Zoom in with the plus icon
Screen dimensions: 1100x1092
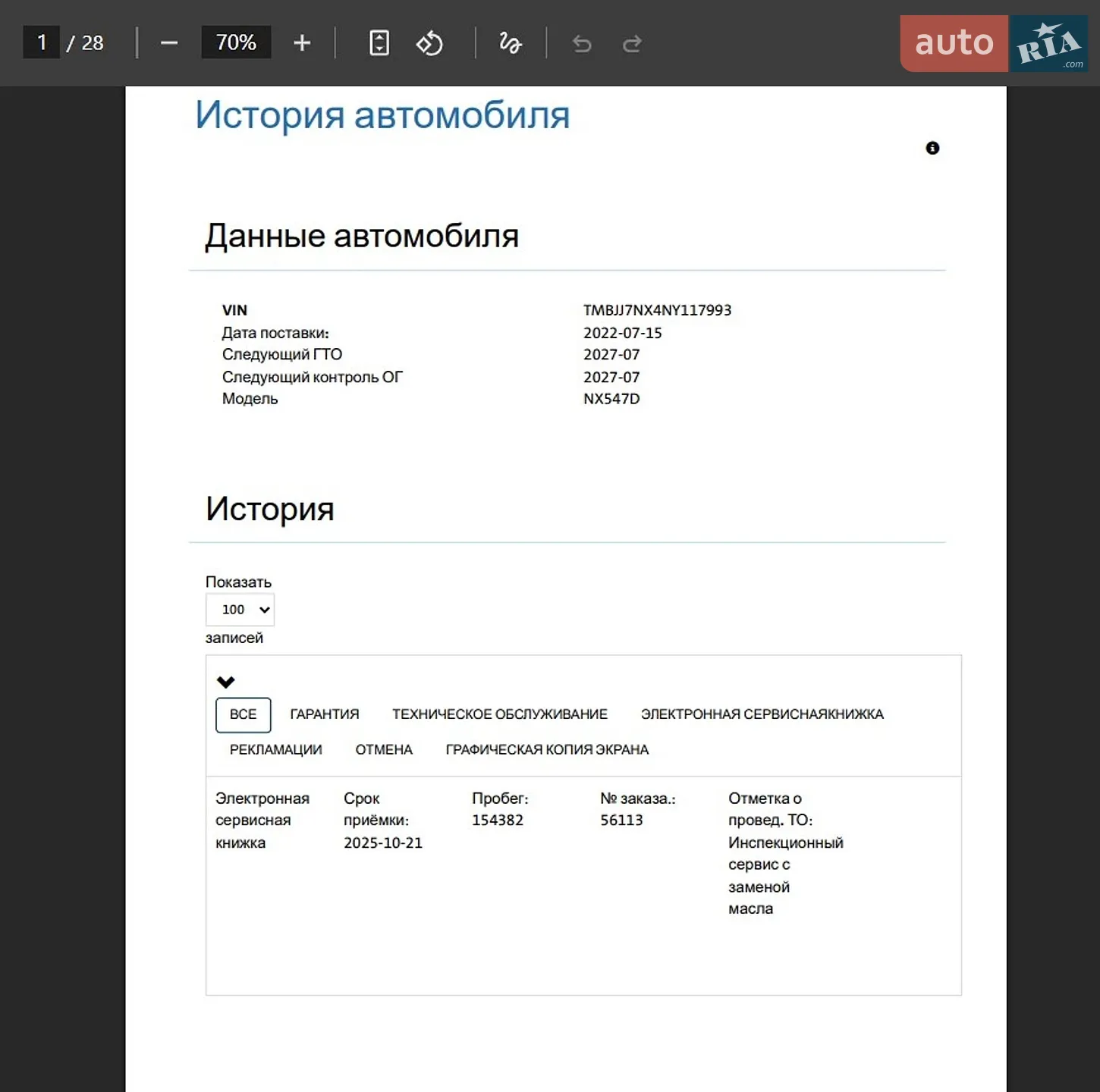click(302, 43)
